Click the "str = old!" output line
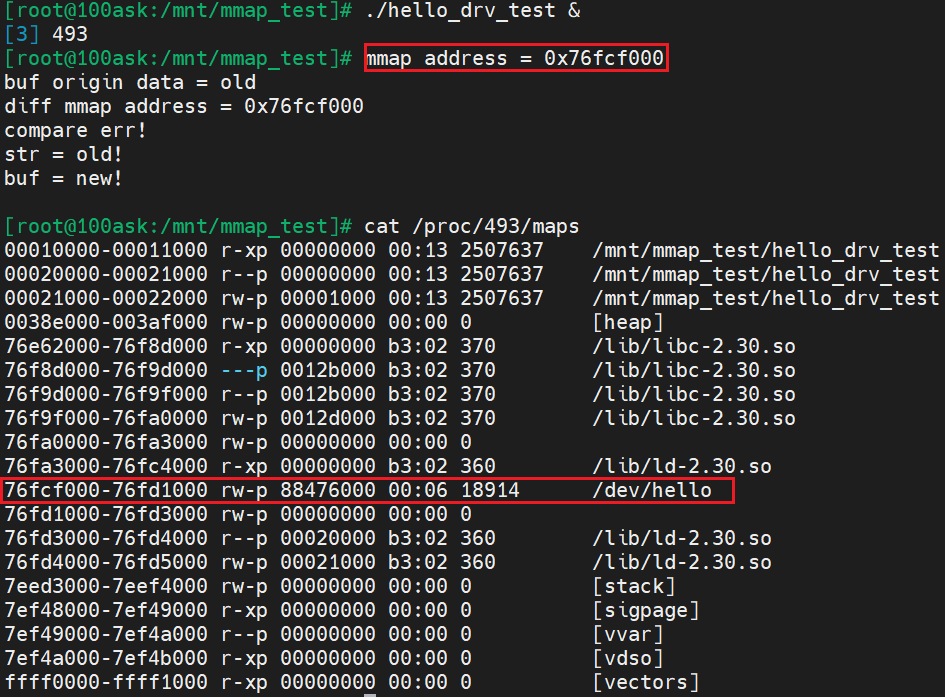Image resolution: width=945 pixels, height=697 pixels. coord(64,154)
